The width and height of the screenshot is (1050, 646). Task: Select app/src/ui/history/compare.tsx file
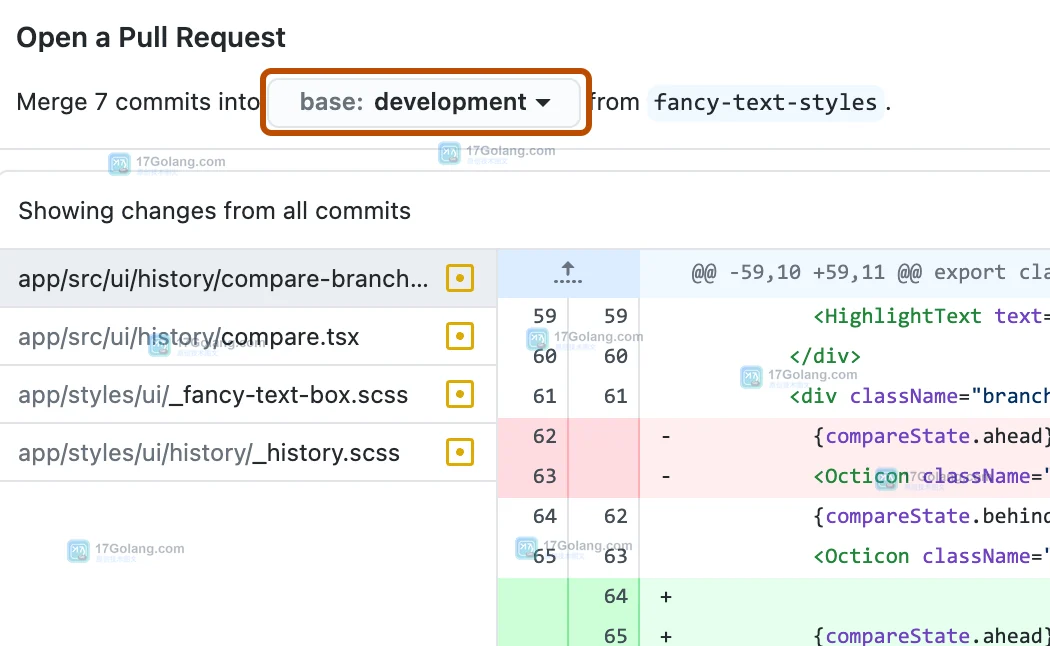[248, 337]
